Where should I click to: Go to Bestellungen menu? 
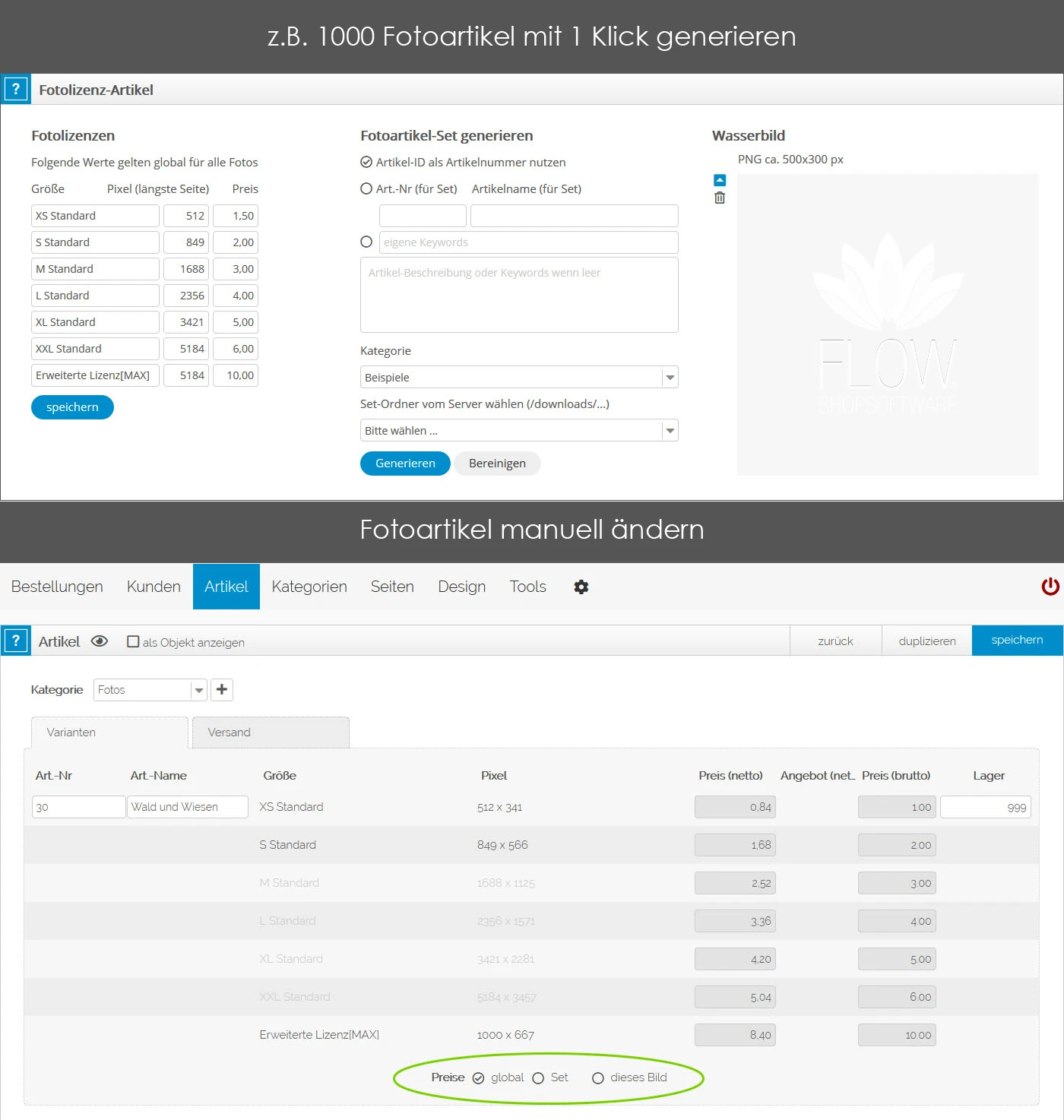coord(57,587)
